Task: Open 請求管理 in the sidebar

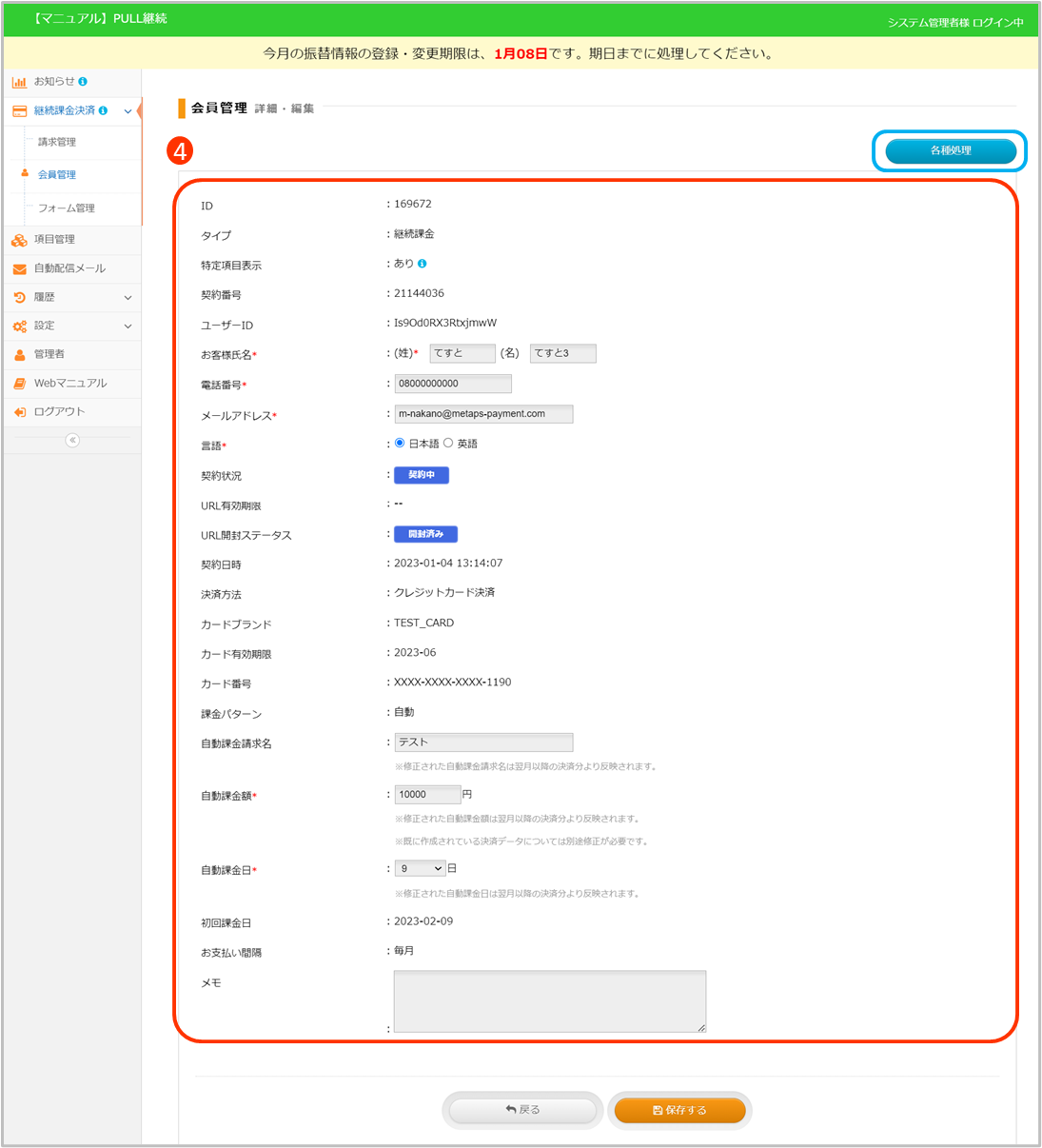Action: (x=57, y=142)
